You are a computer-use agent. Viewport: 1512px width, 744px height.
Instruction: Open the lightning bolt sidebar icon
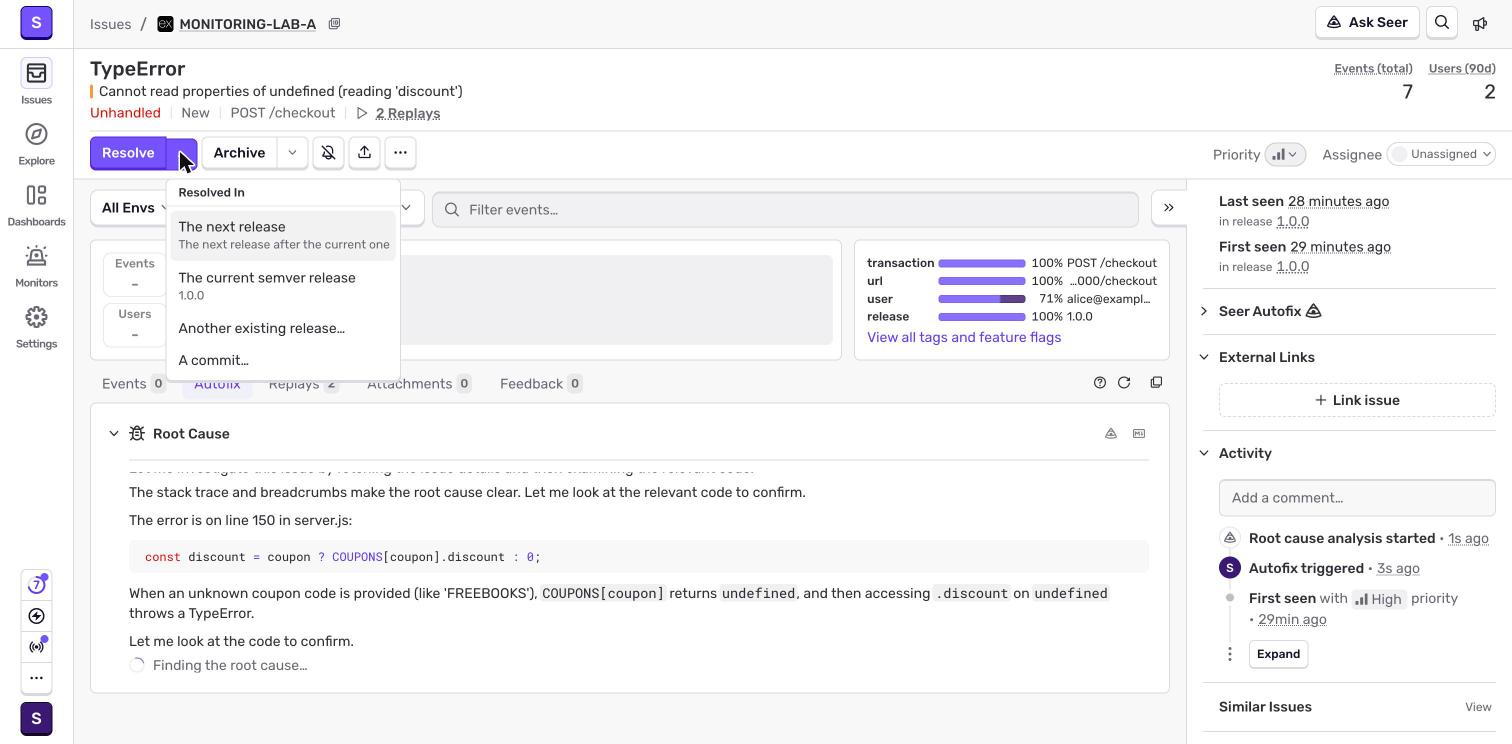[x=36, y=616]
